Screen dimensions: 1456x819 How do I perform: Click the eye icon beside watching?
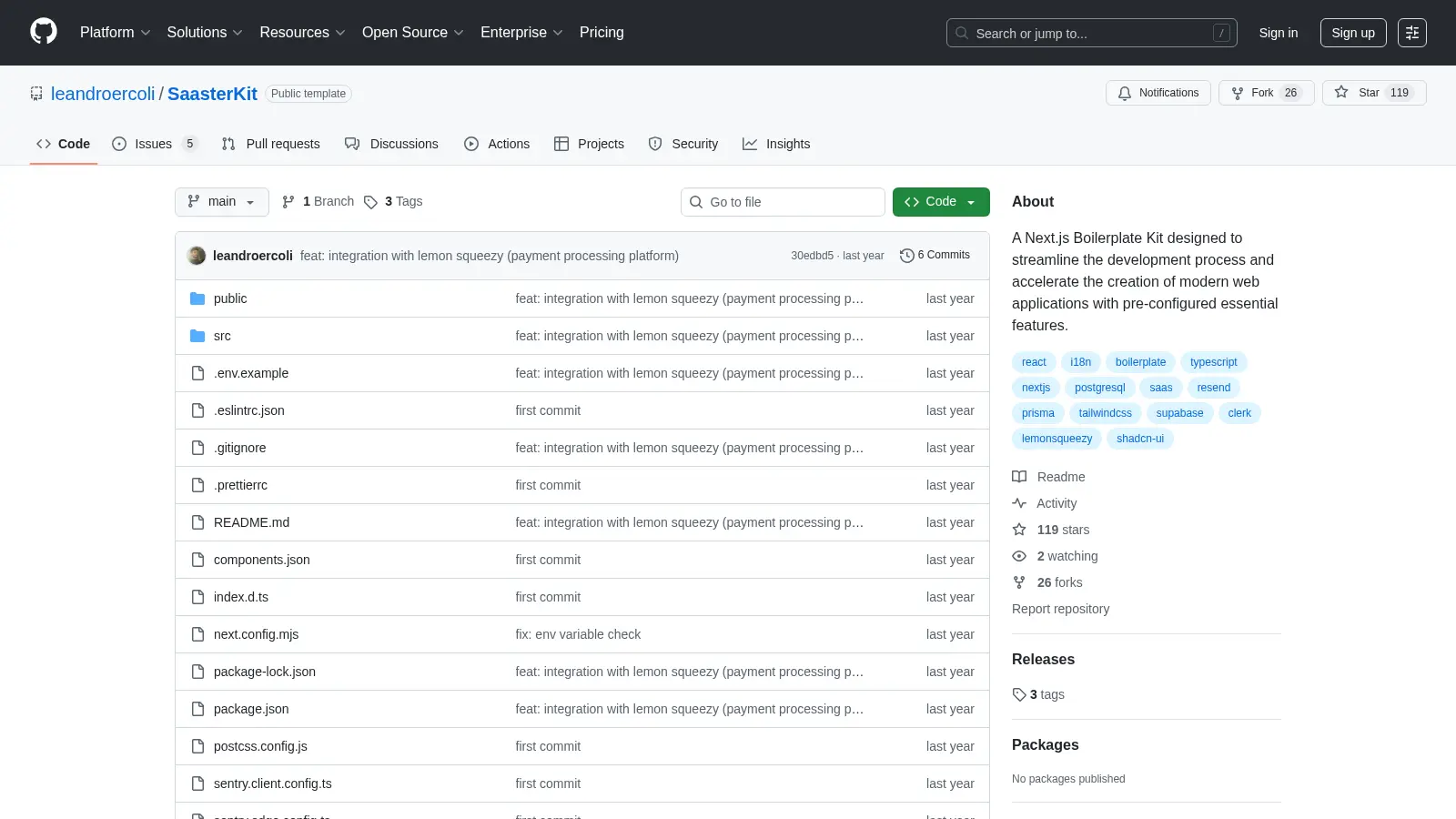pos(1019,556)
